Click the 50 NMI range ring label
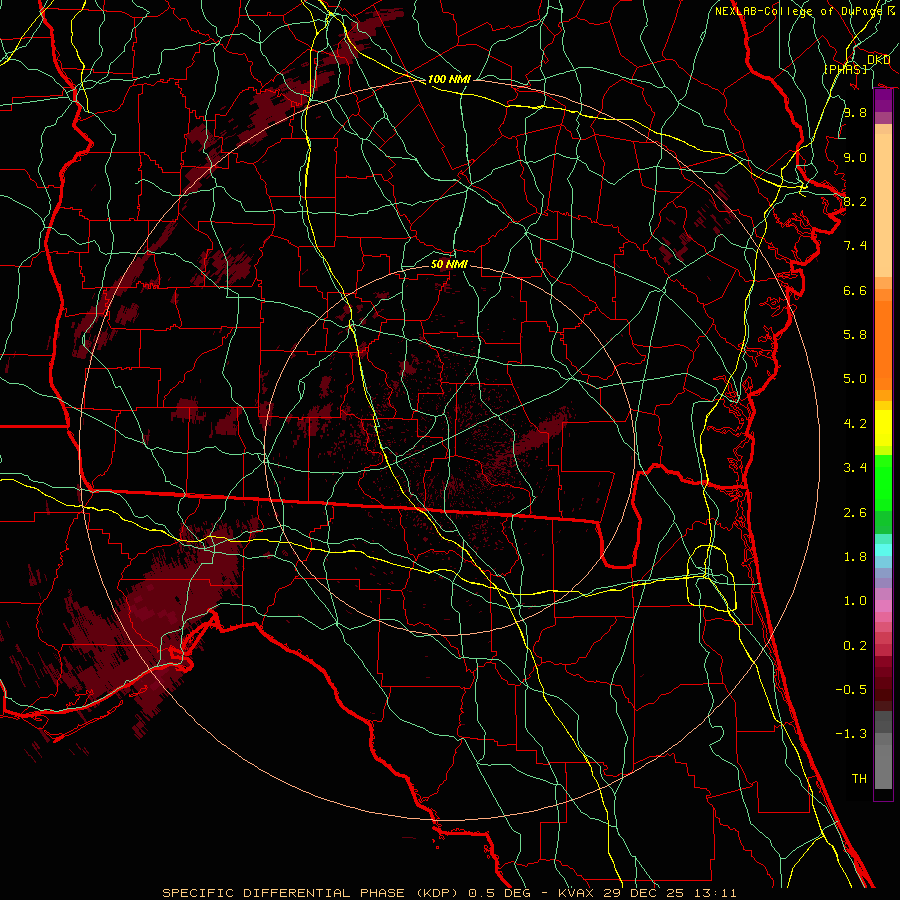Screen dimensions: 900x900 click(449, 264)
